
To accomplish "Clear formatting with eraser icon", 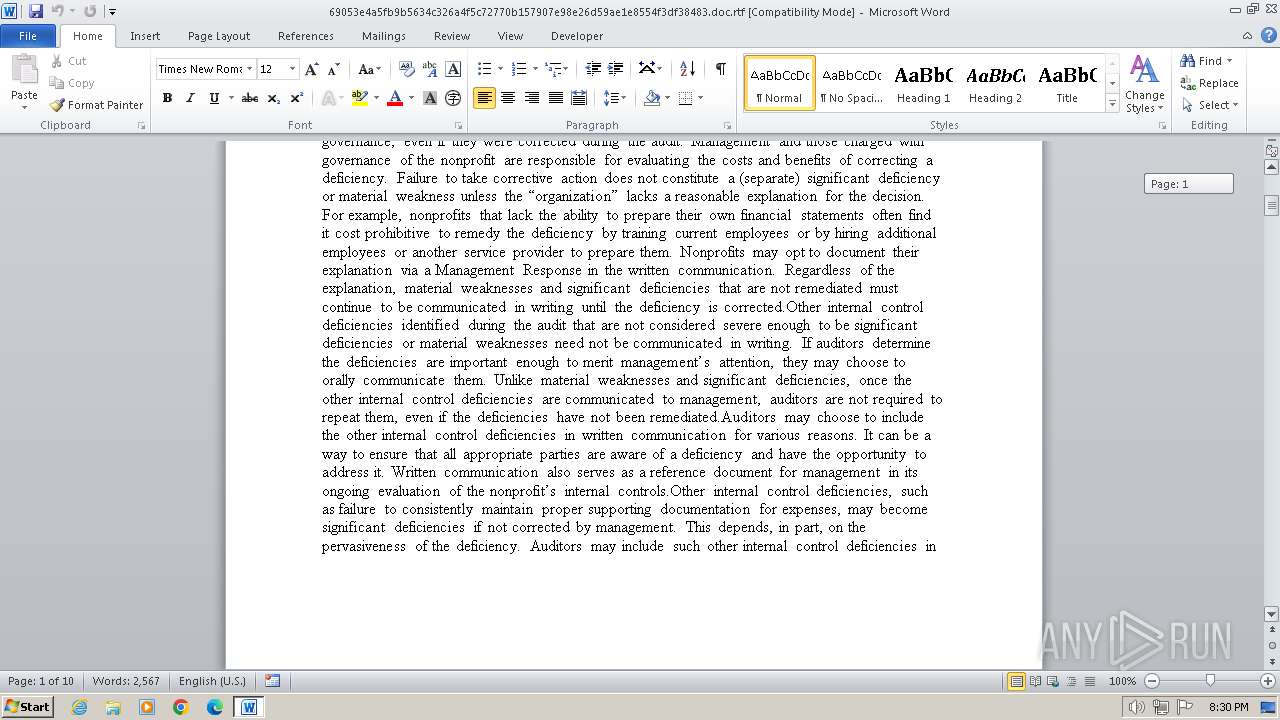I will pos(407,69).
